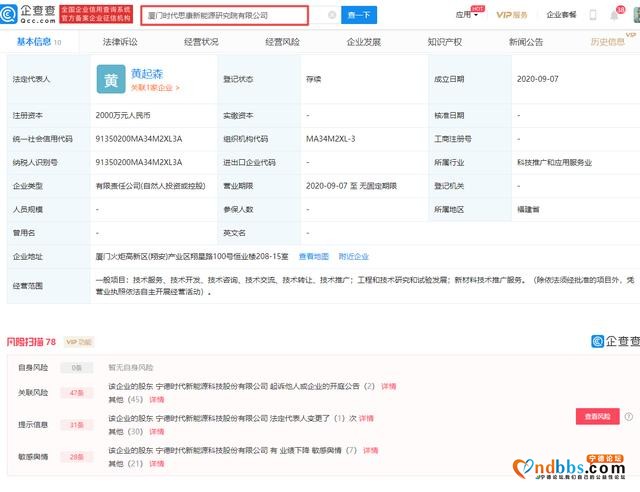Click the mobile phone icon in header
Screen dimensions: 640x492
pos(593,15)
